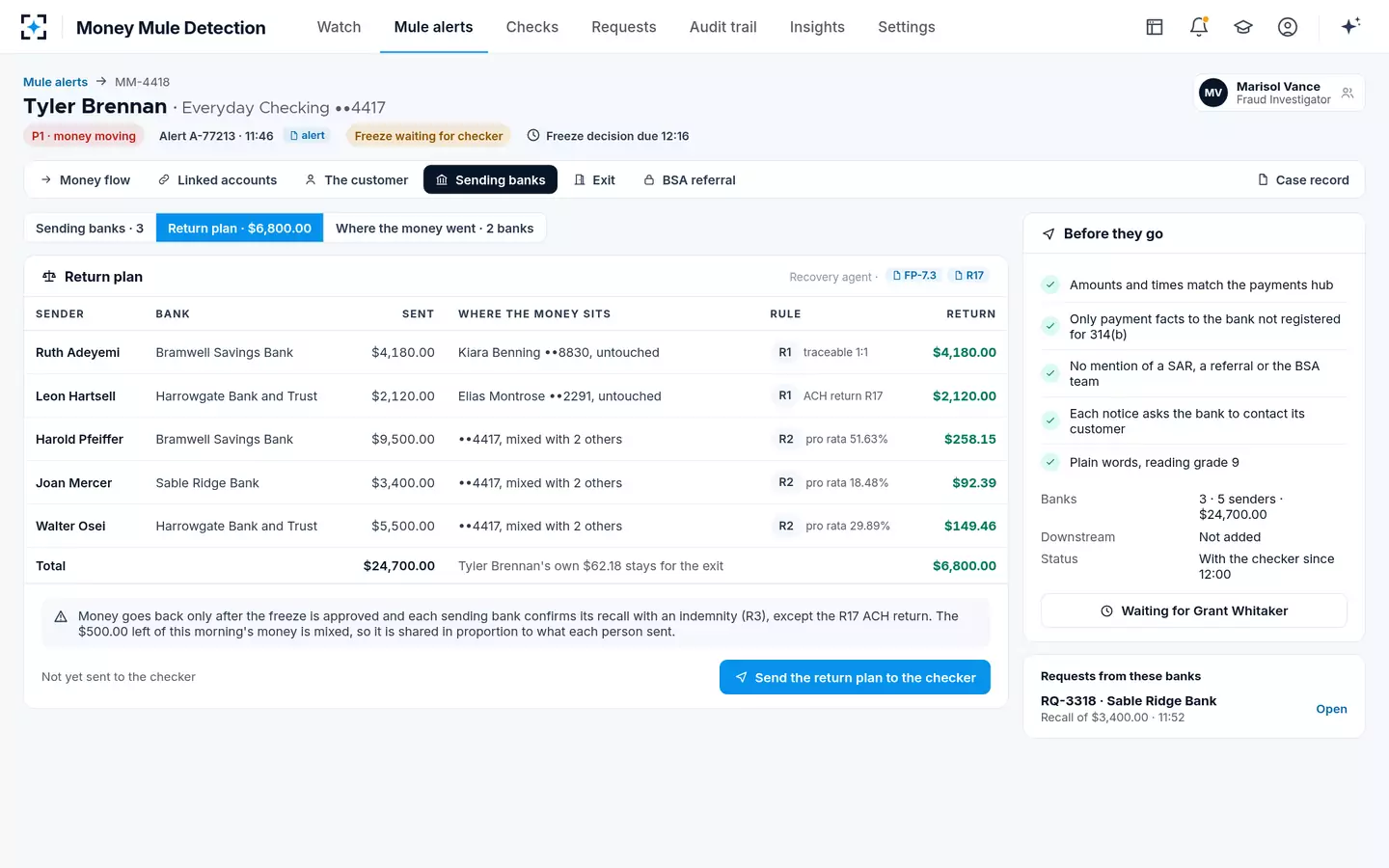The height and width of the screenshot is (868, 1389).
Task: Click the clock icon by Freeze decision due
Action: click(x=533, y=136)
